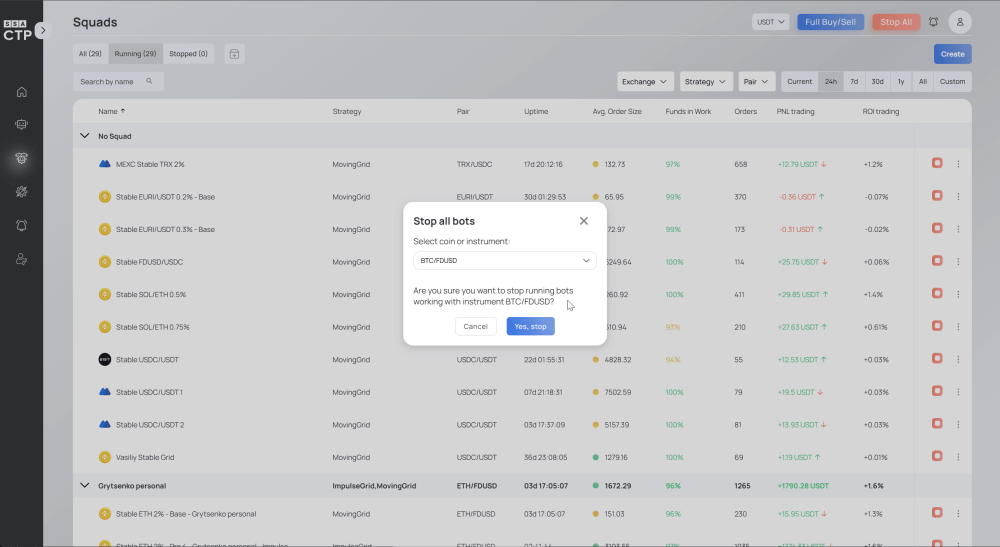Open the three-dot menu for Stable FDUSD/USDC
The height and width of the screenshot is (547, 1000).
click(958, 261)
